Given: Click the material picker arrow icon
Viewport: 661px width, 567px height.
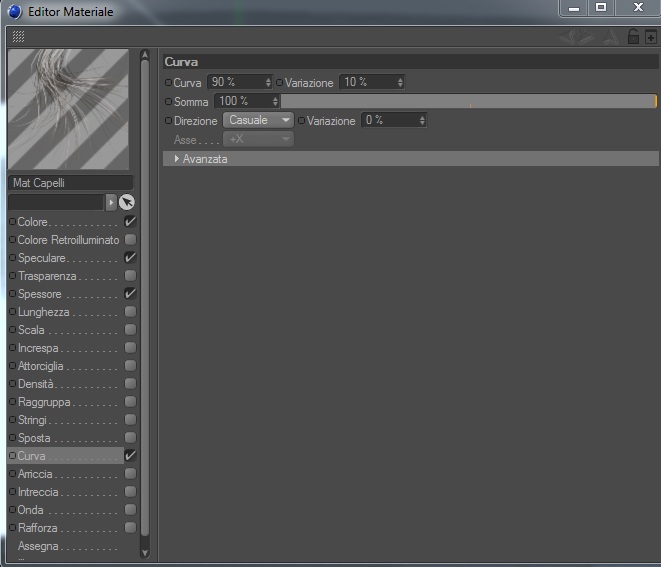Looking at the screenshot, I should [x=127, y=202].
